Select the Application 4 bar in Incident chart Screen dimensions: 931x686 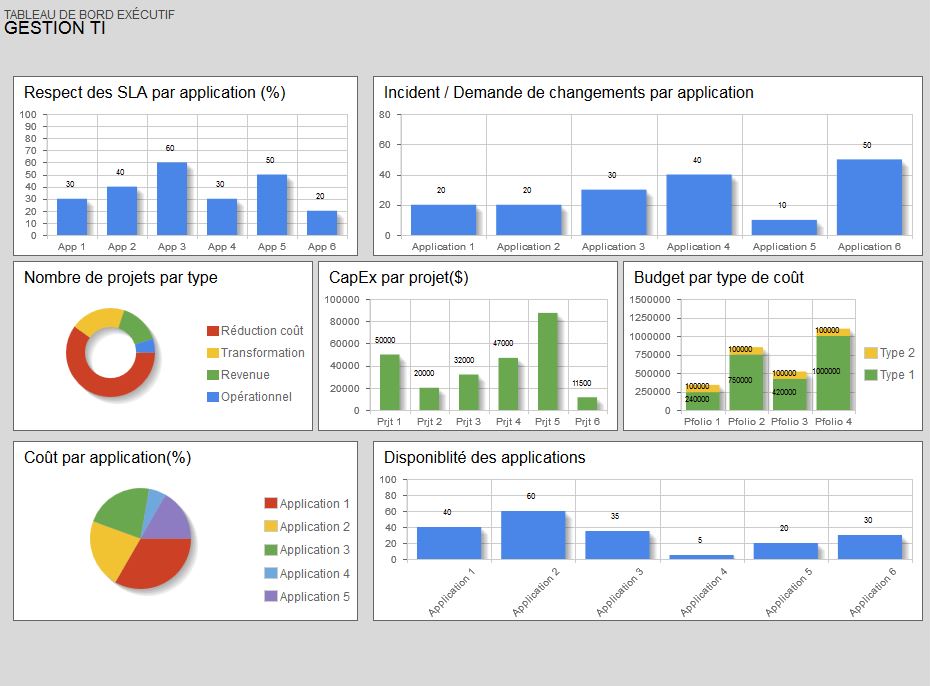(699, 205)
